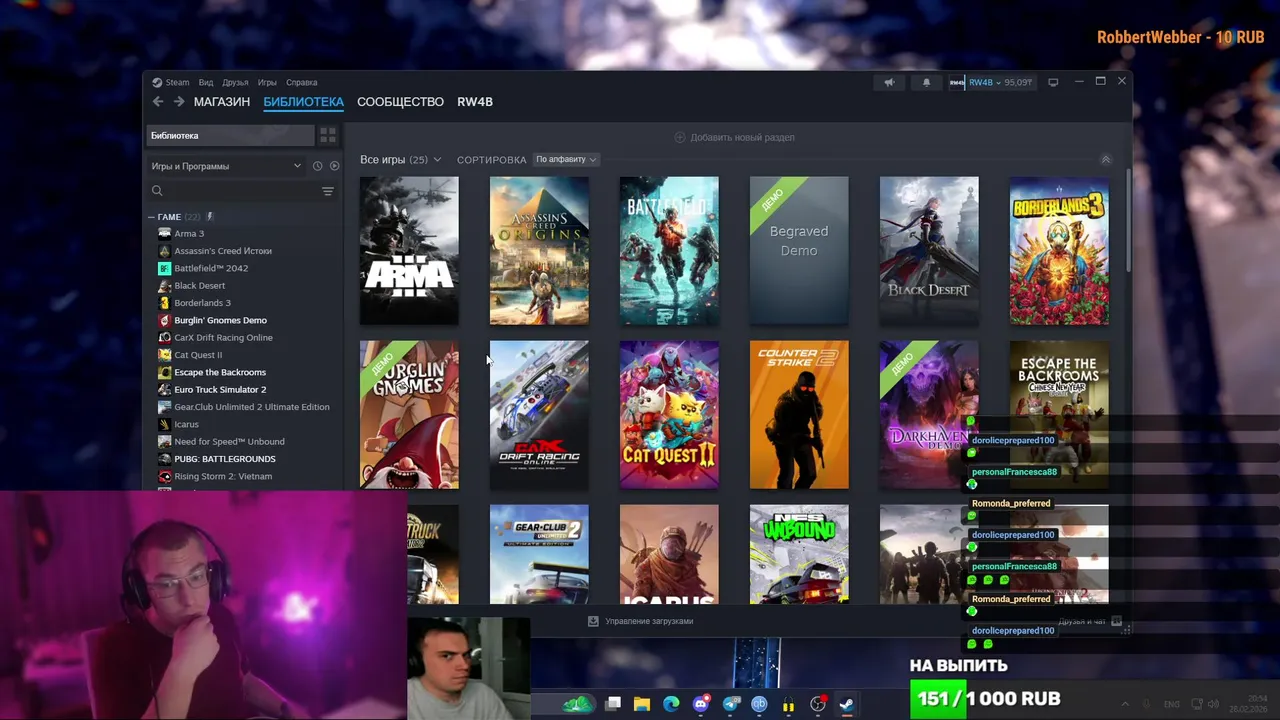This screenshot has height=720, width=1280.
Task: Open the RW4B profile tab
Action: [475, 102]
